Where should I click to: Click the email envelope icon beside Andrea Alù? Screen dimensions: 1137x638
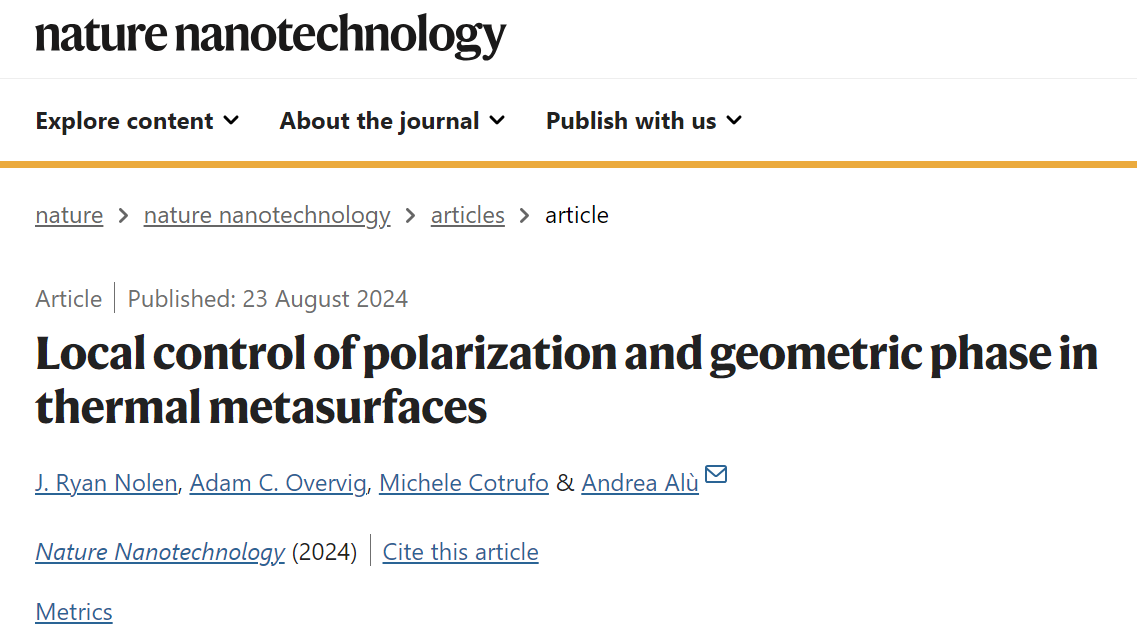pos(716,474)
